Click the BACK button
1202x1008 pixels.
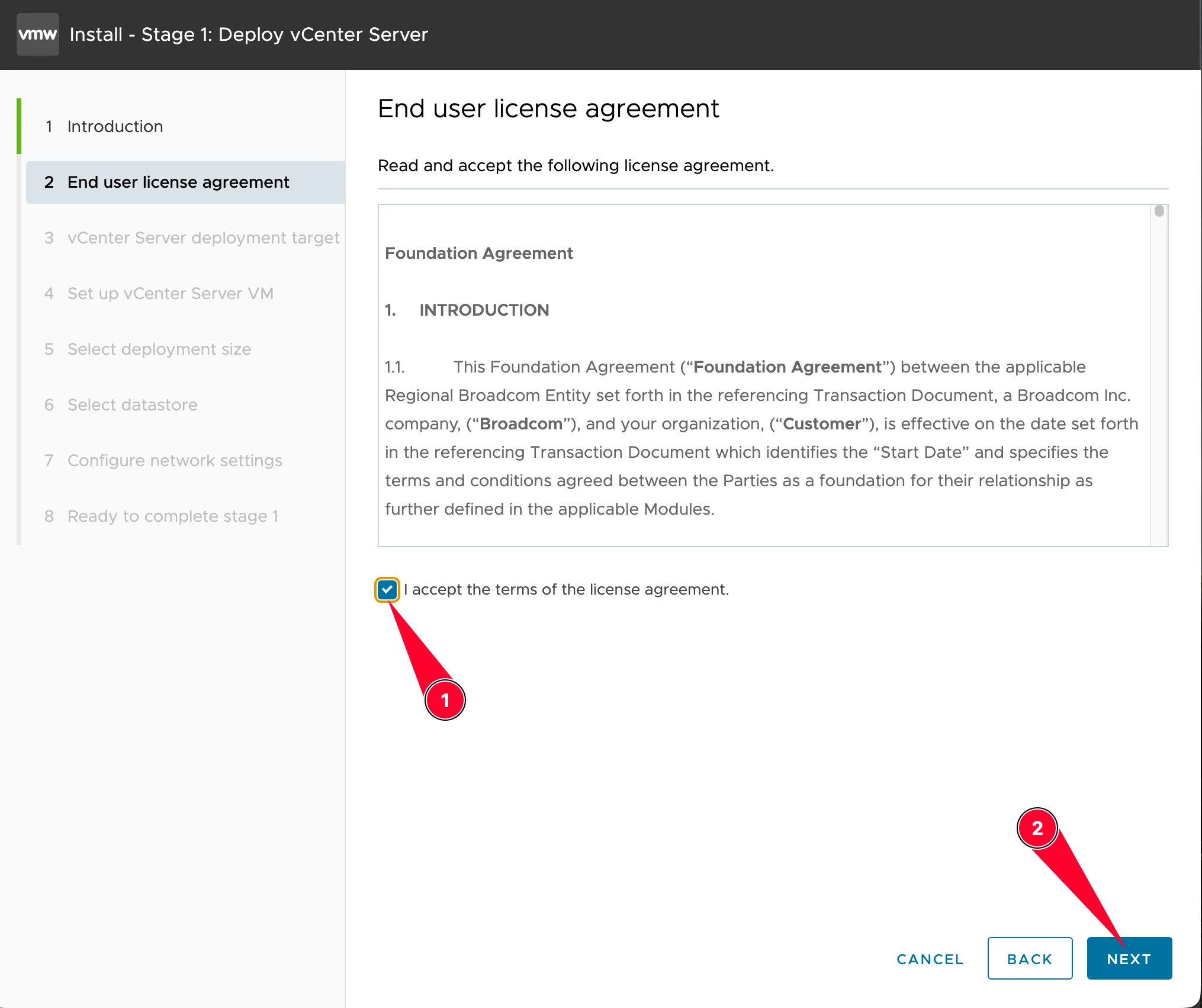(x=1030, y=959)
